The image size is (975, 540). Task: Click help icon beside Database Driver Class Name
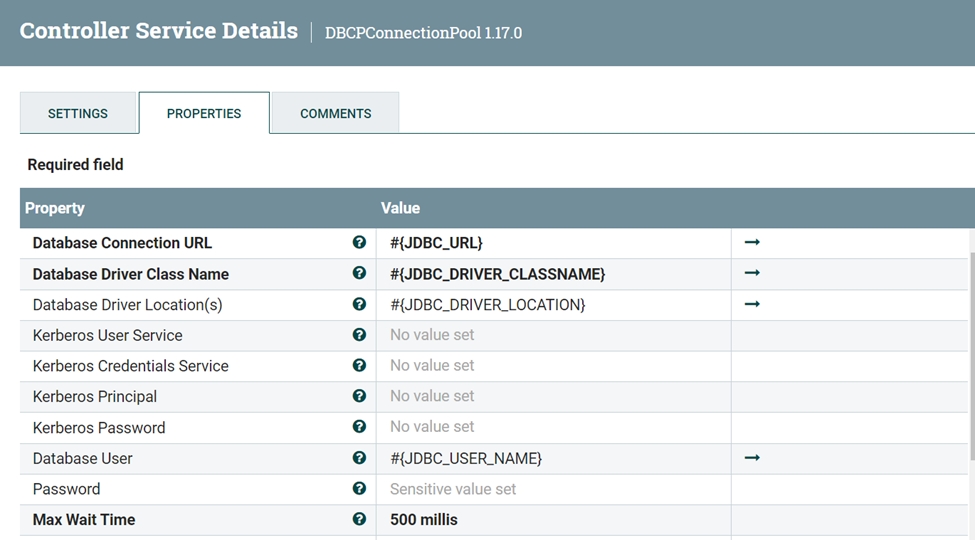click(x=359, y=273)
